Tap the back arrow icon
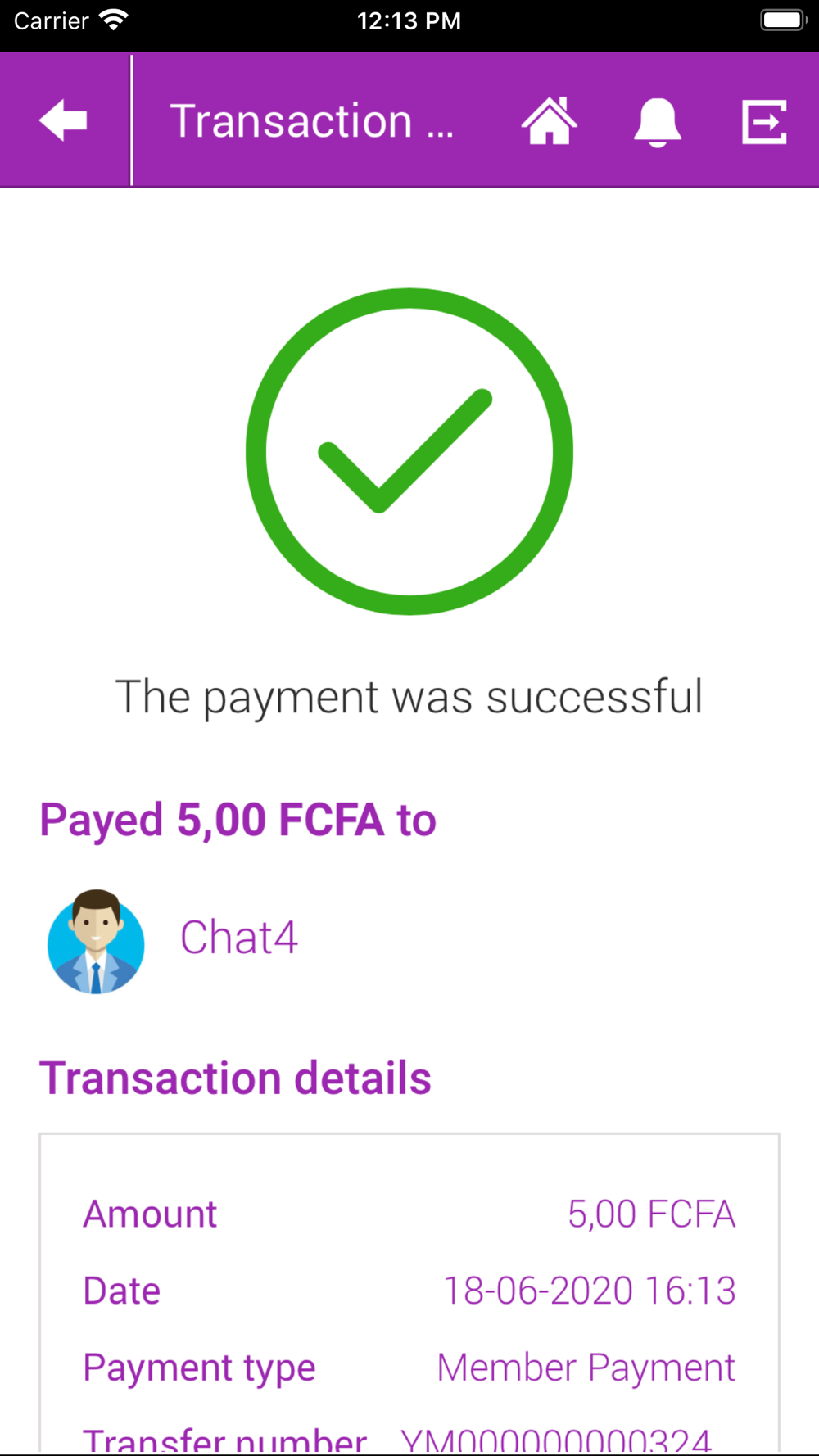This screenshot has width=819, height=1456. pyautogui.click(x=63, y=120)
